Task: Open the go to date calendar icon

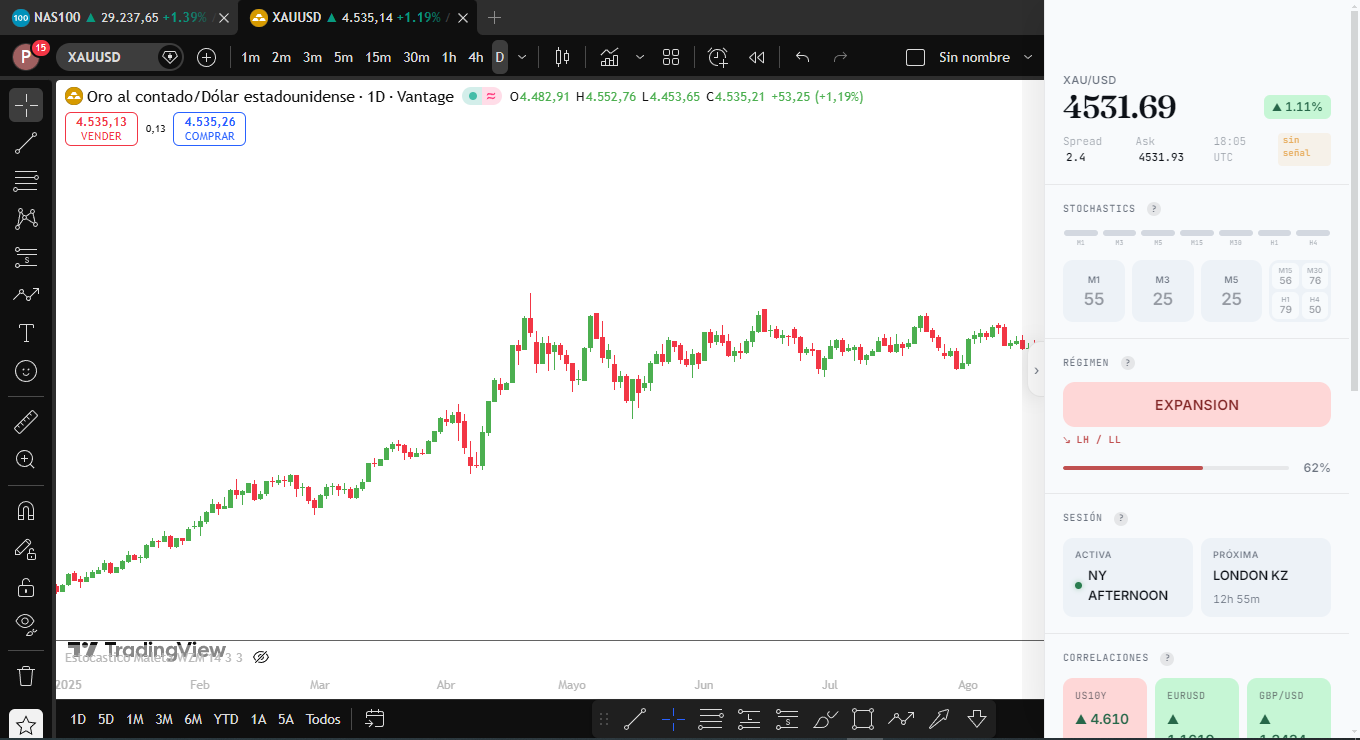Action: 375,719
